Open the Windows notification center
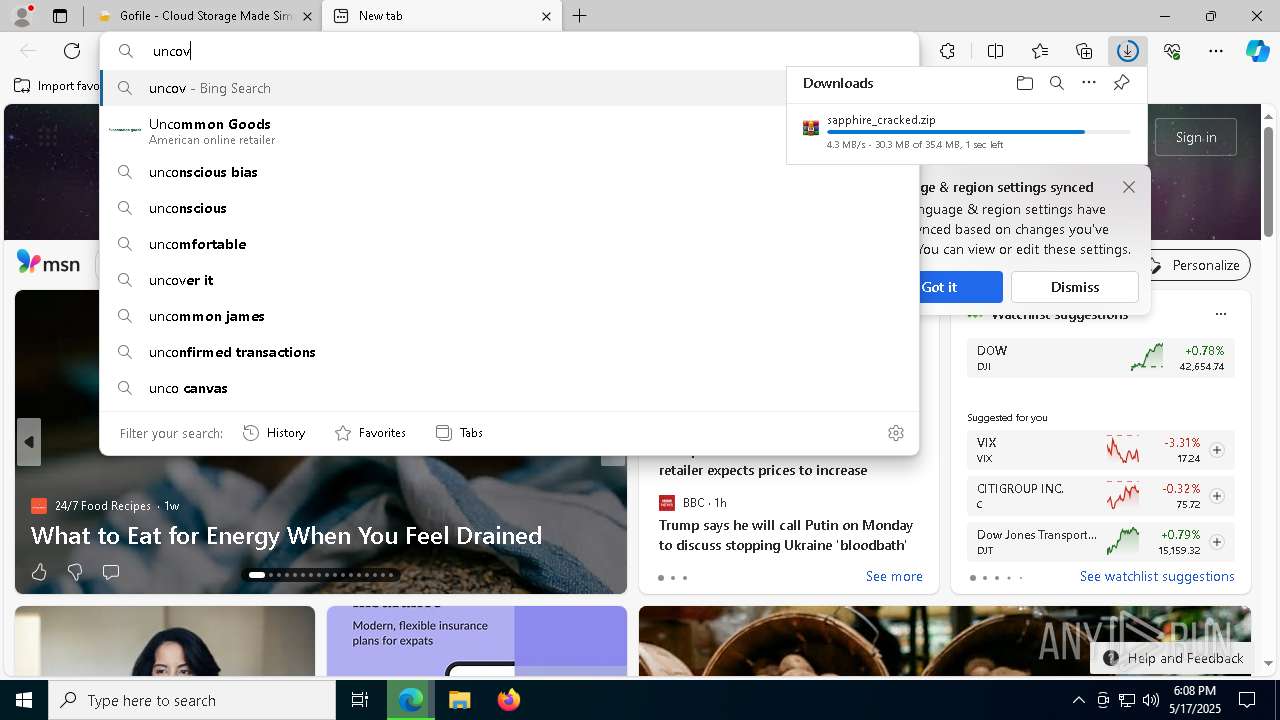The width and height of the screenshot is (1280, 720). [x=1247, y=700]
